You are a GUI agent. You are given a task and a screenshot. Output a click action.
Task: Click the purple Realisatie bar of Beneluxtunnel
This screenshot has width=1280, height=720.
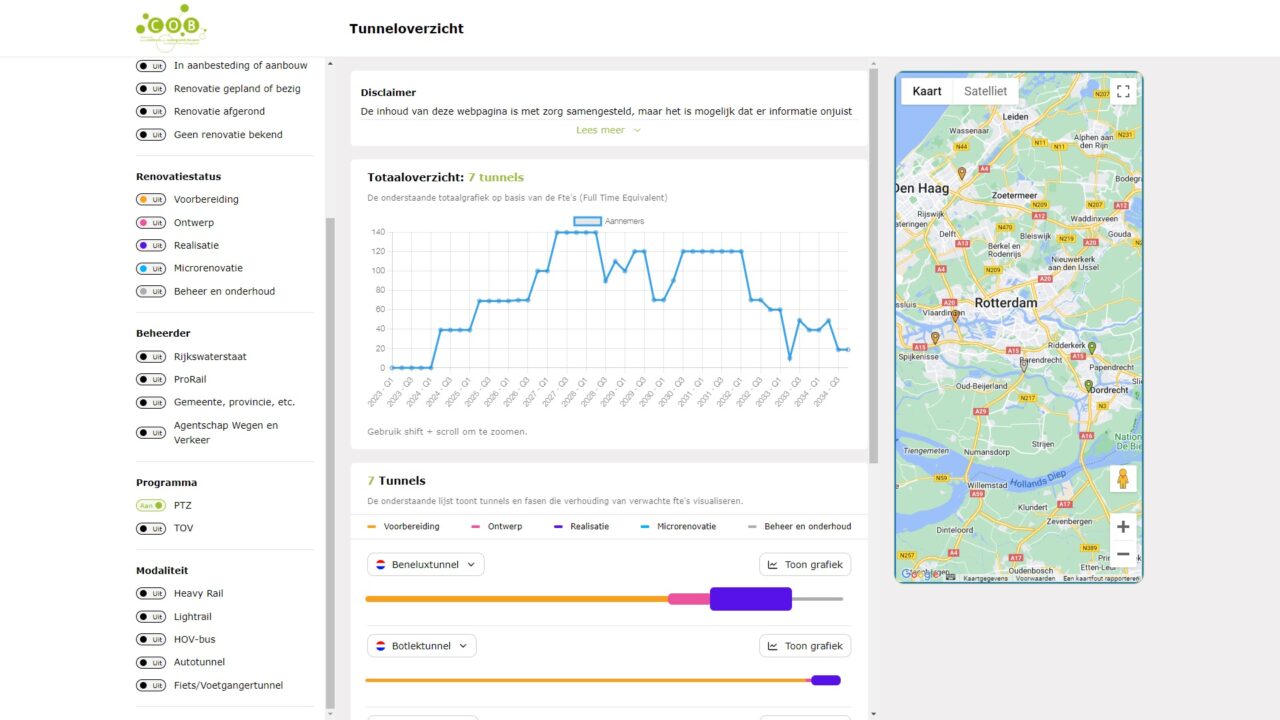tap(750, 599)
